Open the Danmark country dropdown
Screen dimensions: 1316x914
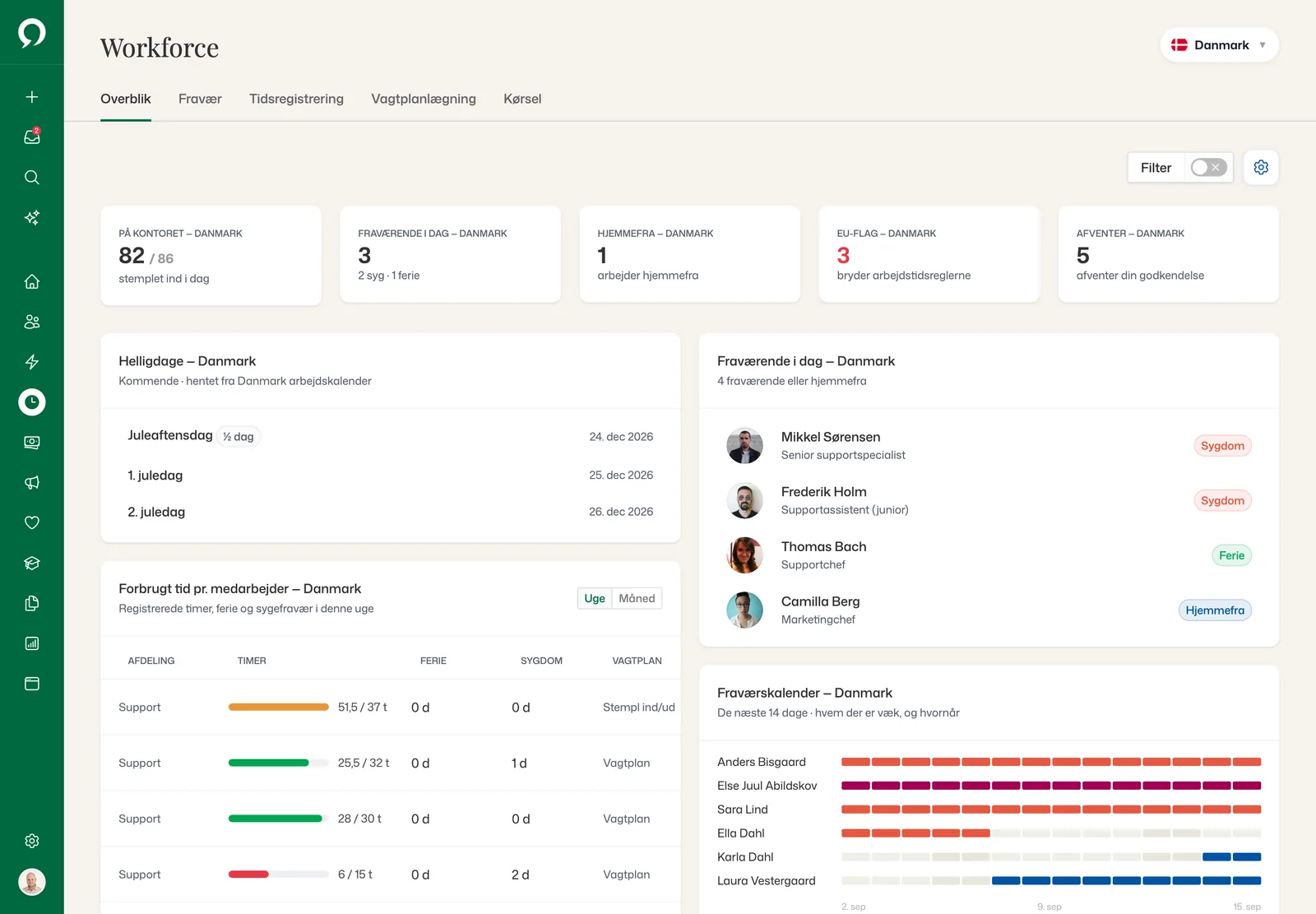1219,45
